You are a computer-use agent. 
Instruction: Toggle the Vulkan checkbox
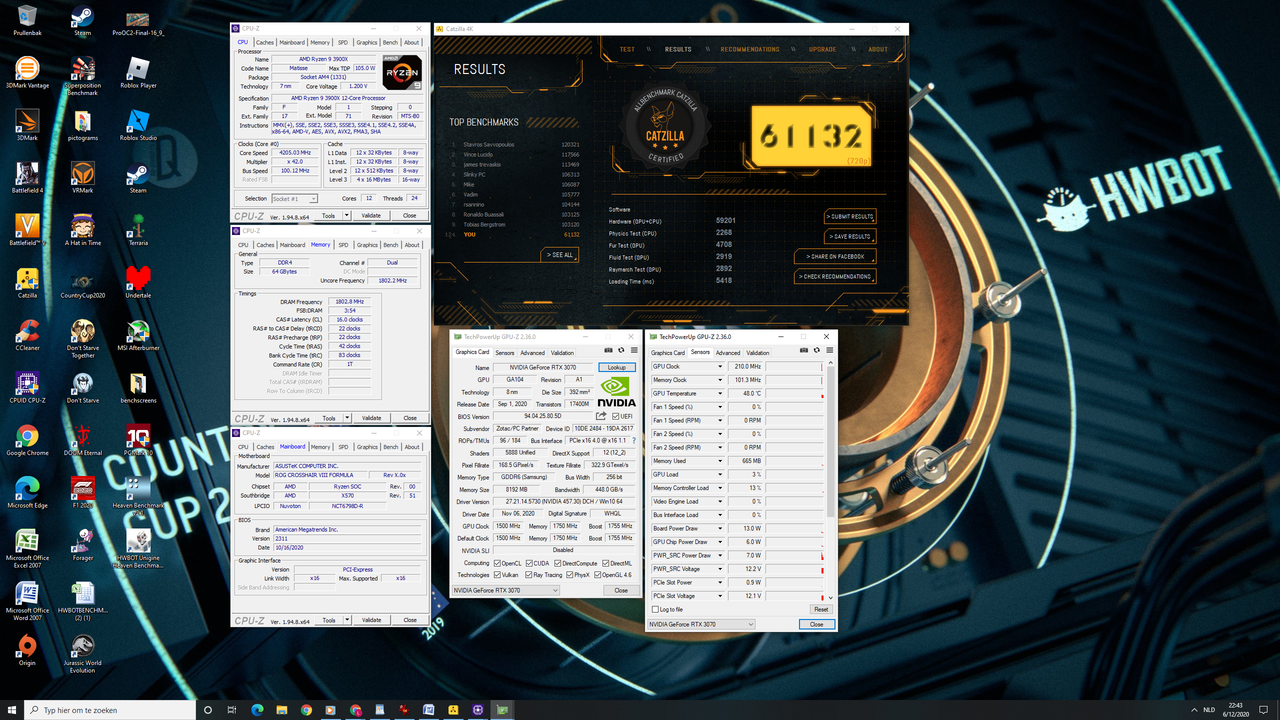coord(497,575)
